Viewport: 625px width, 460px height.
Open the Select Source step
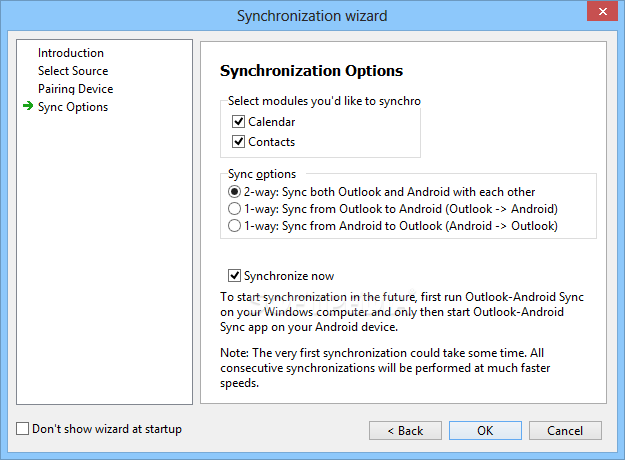73,71
